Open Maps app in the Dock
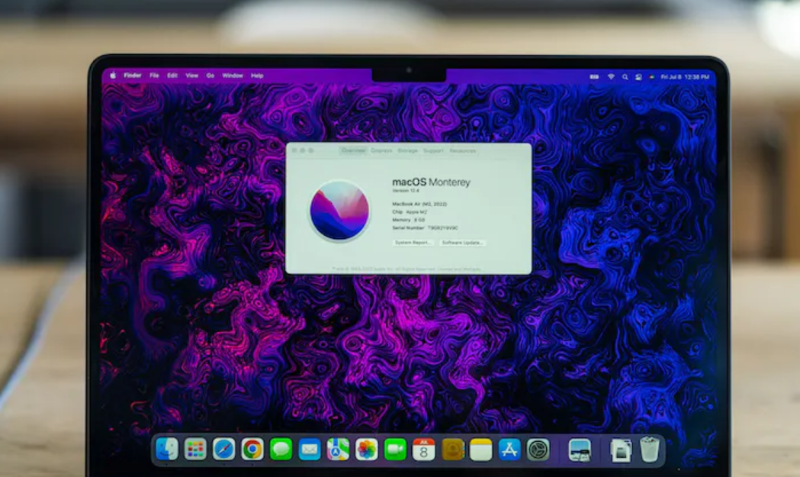 [x=338, y=449]
